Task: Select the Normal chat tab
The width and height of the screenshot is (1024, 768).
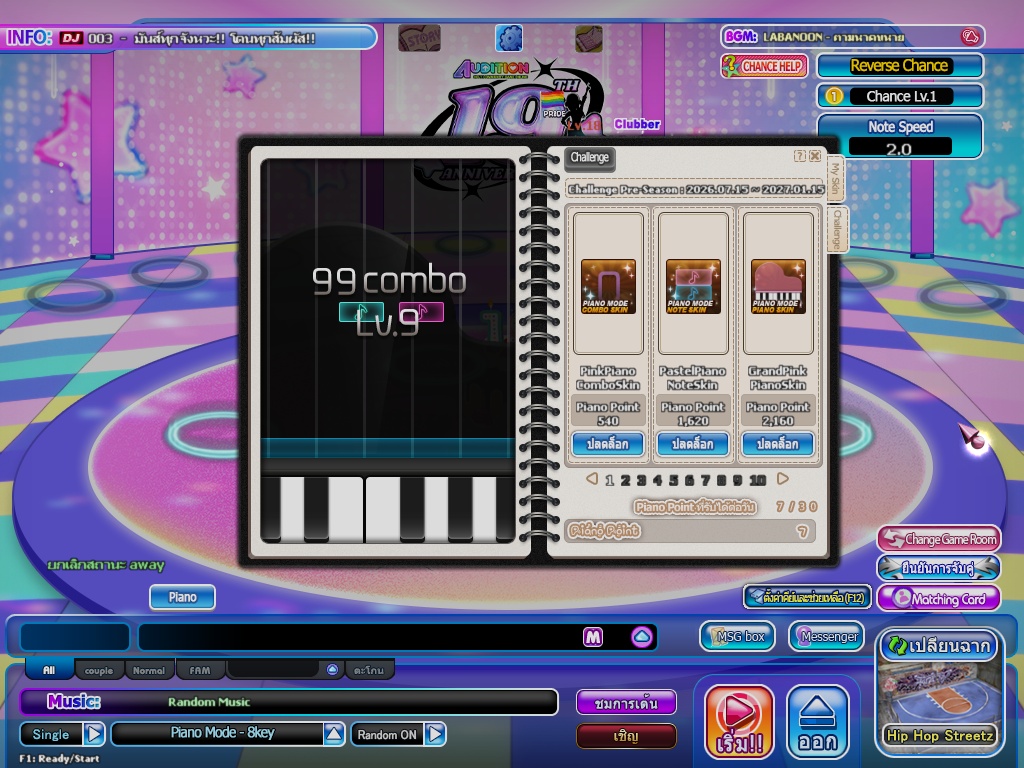Action: point(149,670)
